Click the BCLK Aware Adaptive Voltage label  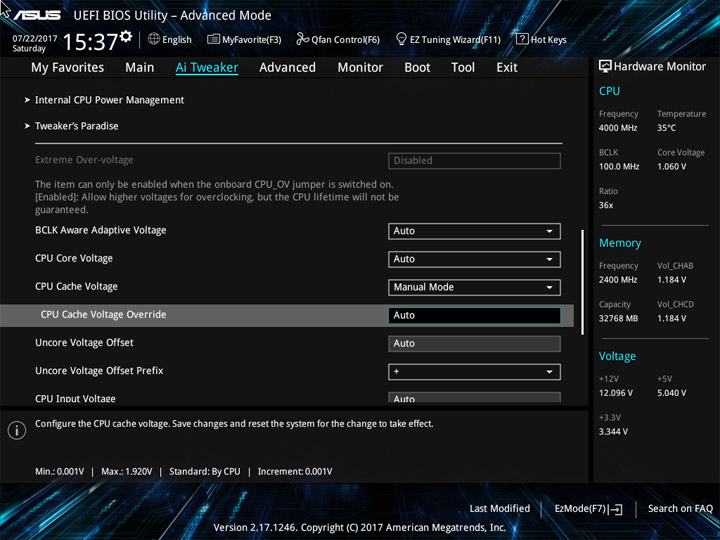click(101, 230)
